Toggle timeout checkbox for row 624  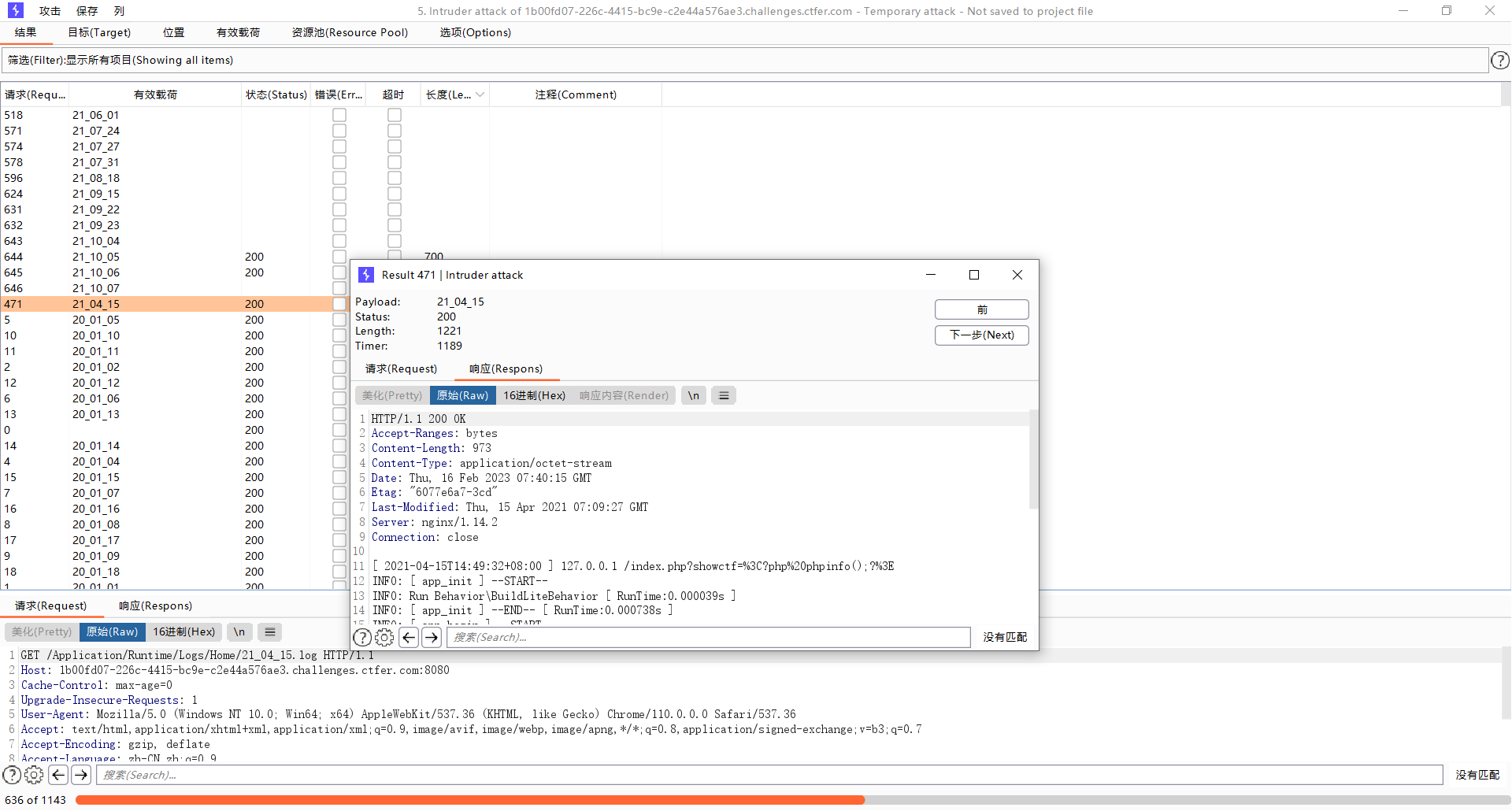[395, 194]
